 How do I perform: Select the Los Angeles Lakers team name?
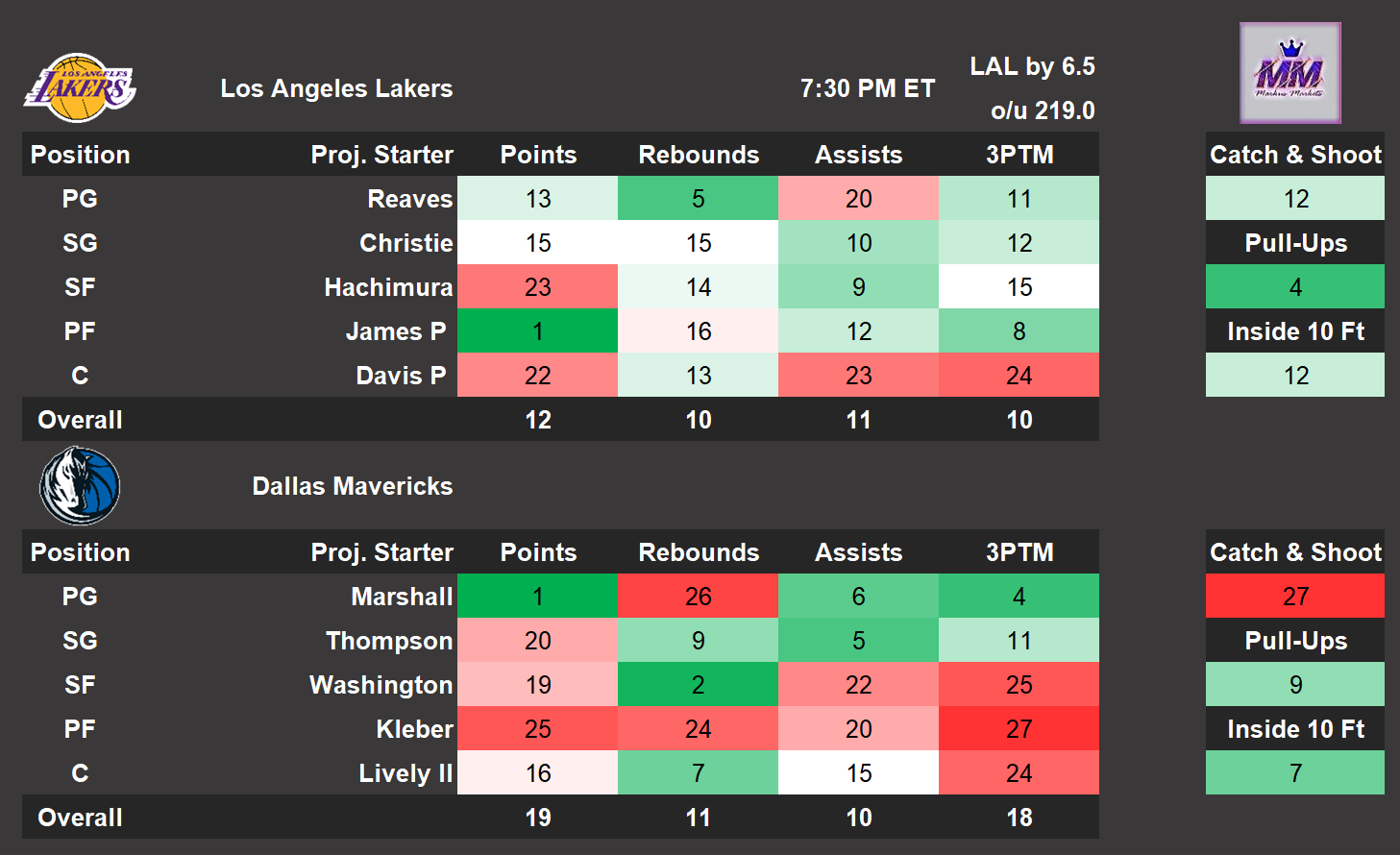336,88
